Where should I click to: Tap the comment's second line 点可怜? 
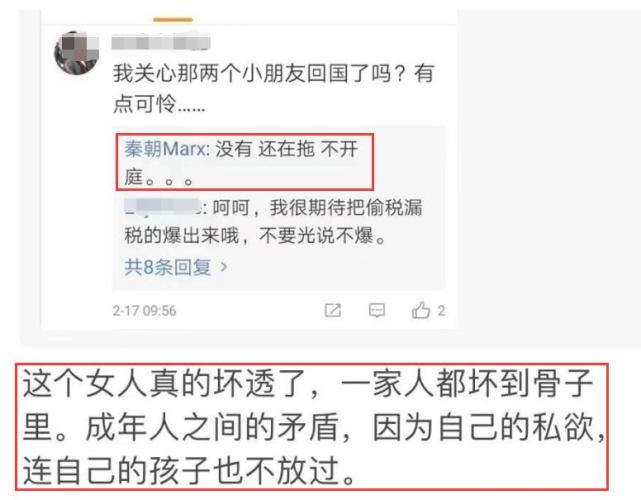[x=144, y=103]
